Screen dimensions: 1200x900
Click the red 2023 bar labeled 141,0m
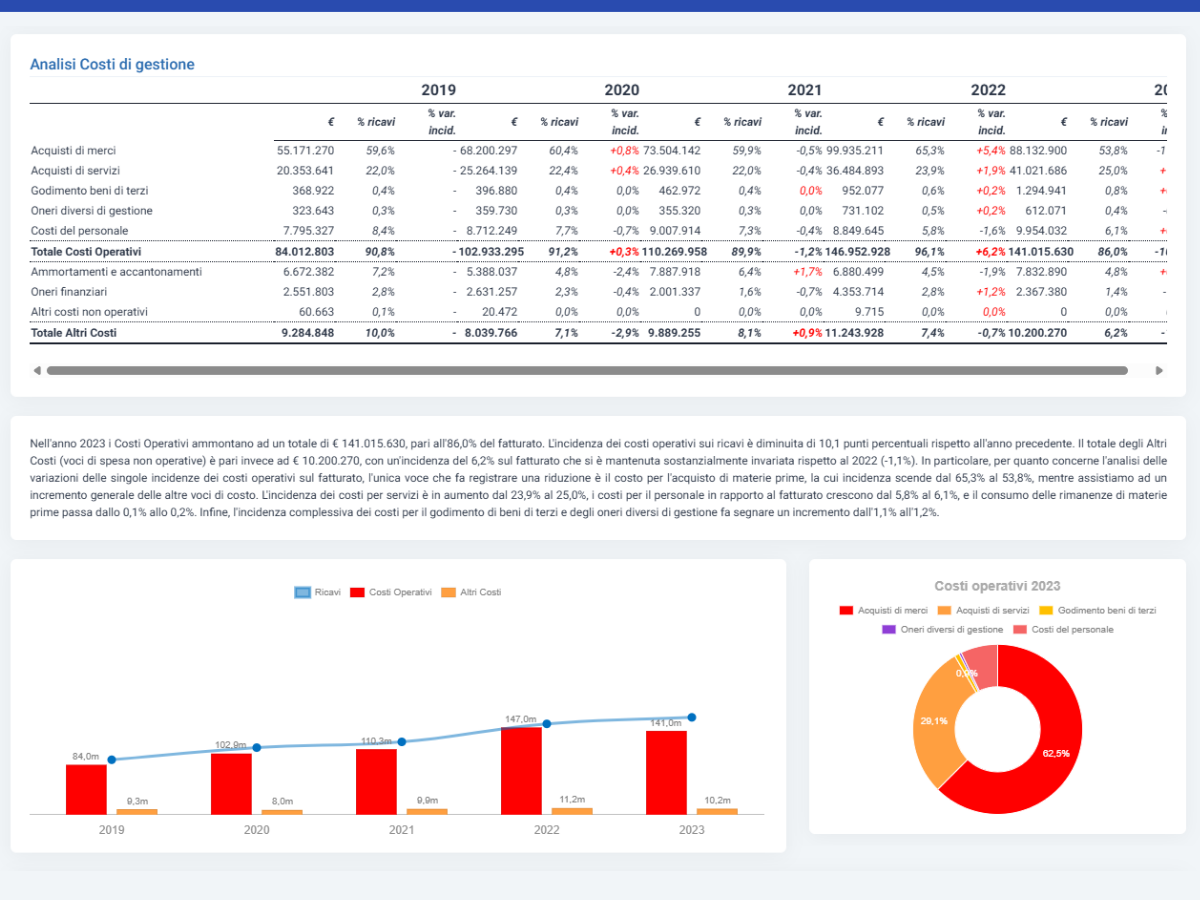(x=666, y=772)
